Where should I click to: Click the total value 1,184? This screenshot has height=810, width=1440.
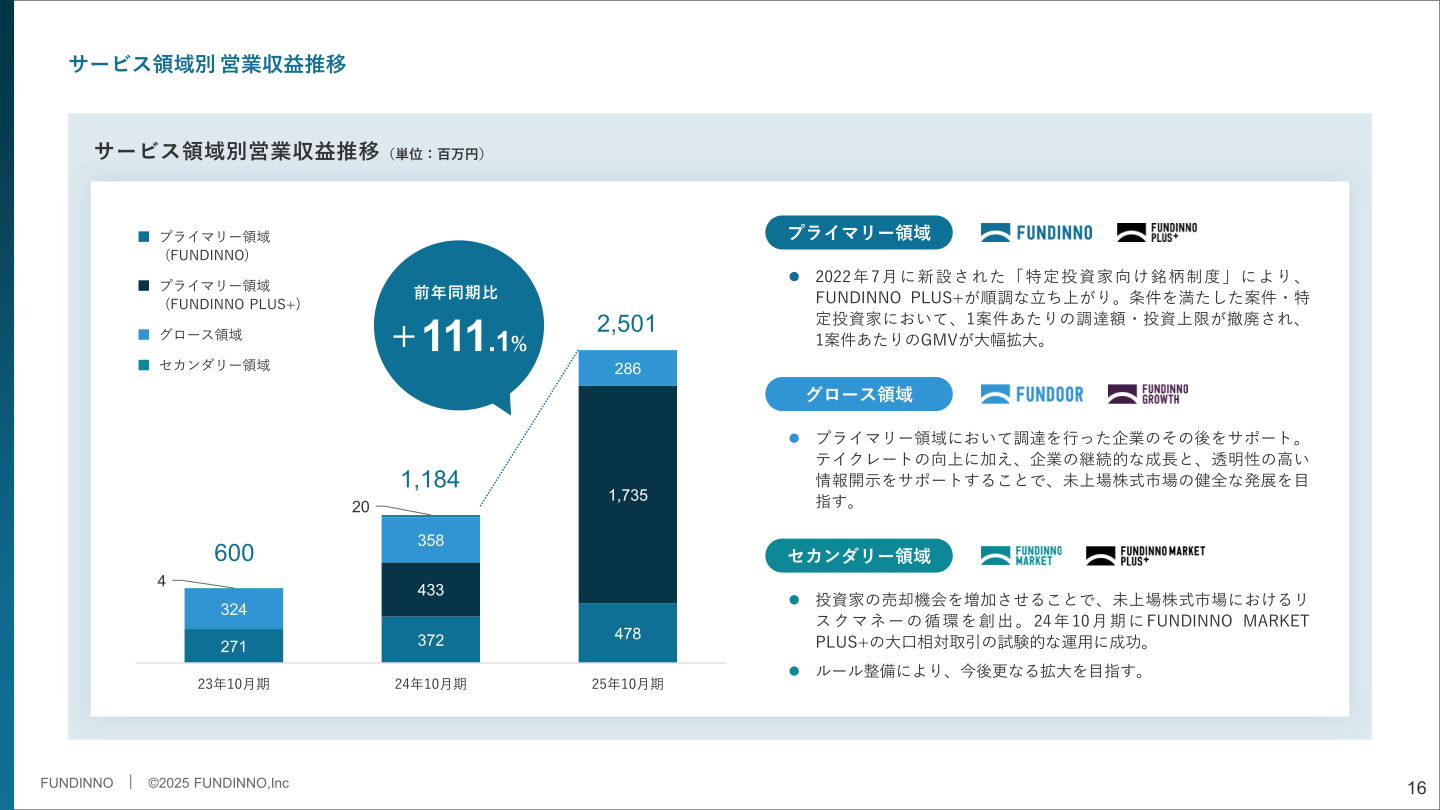(x=430, y=480)
